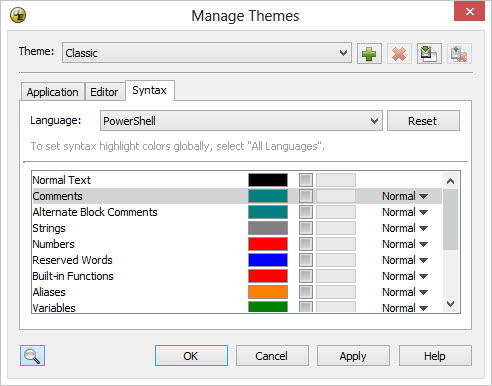
Task: Click the magnifier preview icon
Action: (32, 356)
